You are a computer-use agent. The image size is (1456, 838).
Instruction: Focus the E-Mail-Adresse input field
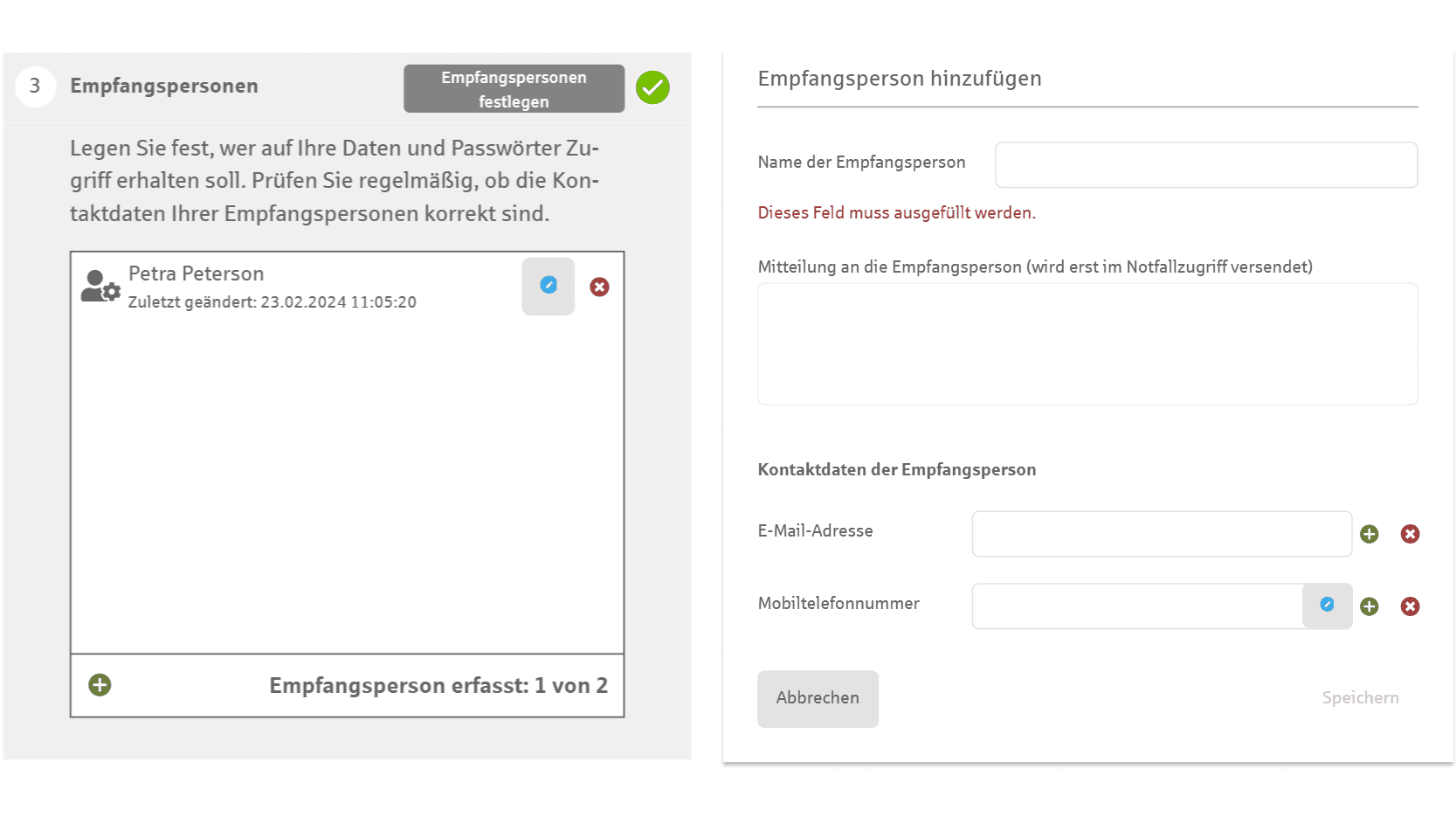coord(1162,534)
